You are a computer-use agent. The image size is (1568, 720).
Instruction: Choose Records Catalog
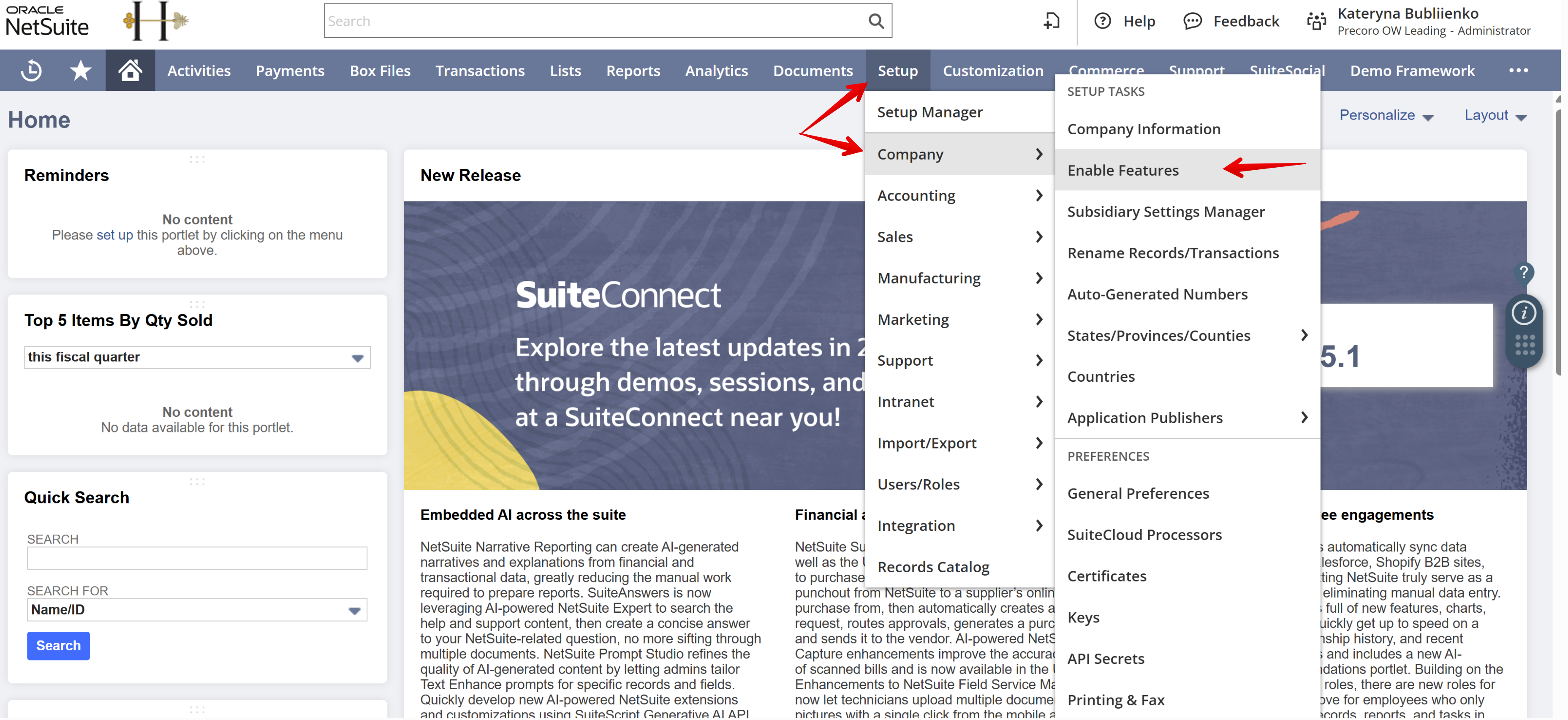(960, 567)
